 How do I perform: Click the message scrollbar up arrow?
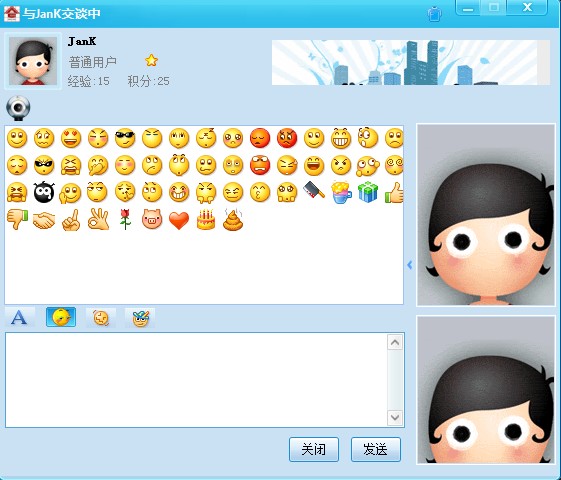pos(395,343)
